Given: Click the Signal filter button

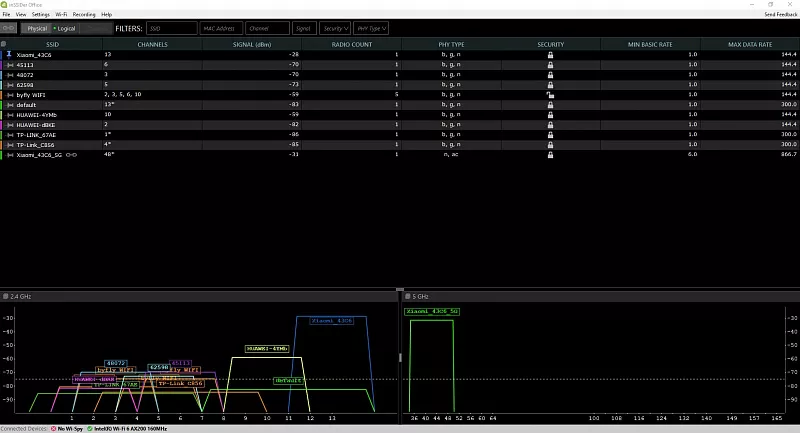Looking at the screenshot, I should pos(304,29).
